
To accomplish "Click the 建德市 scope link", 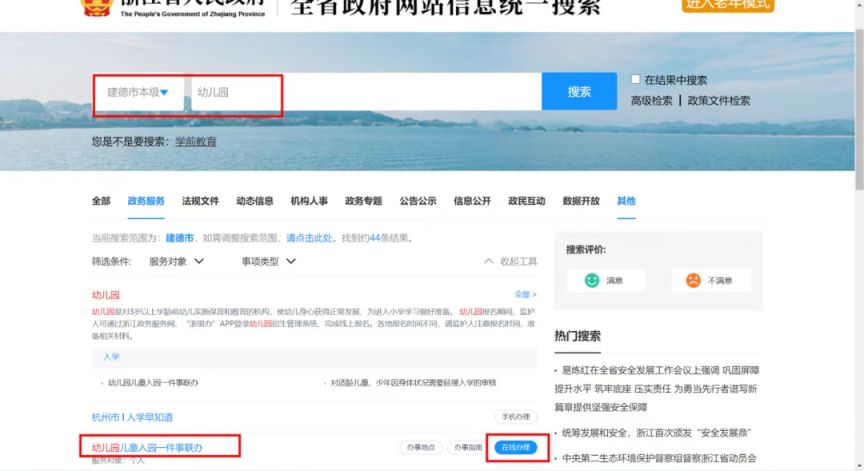I will [x=180, y=238].
